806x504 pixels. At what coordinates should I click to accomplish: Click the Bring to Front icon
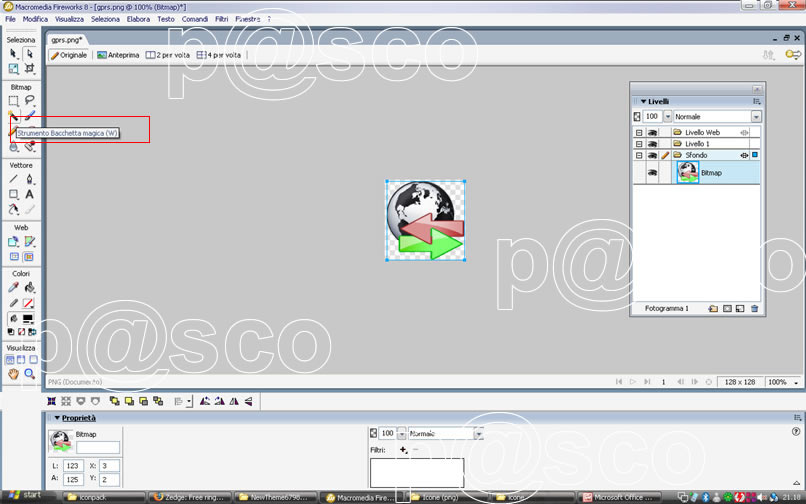pyautogui.click(x=115, y=401)
